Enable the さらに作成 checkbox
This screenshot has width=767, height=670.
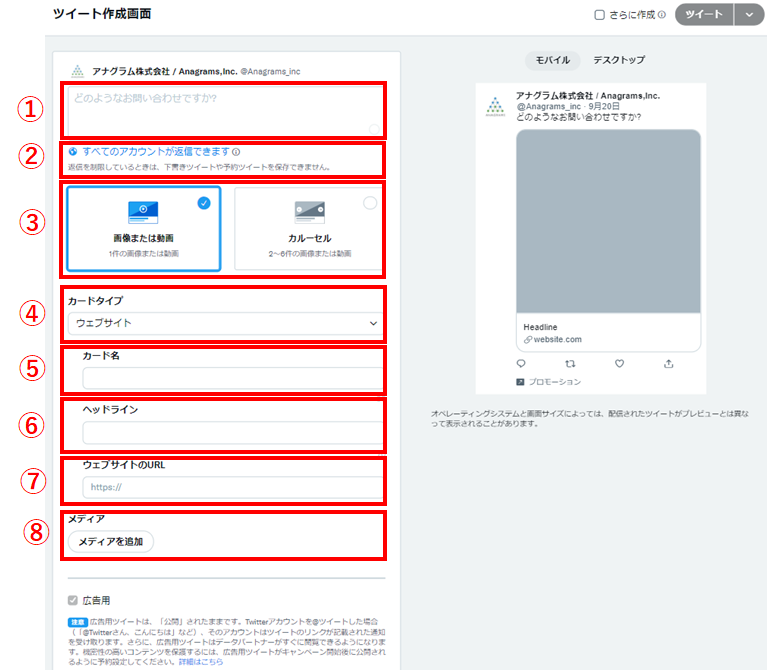click(599, 15)
